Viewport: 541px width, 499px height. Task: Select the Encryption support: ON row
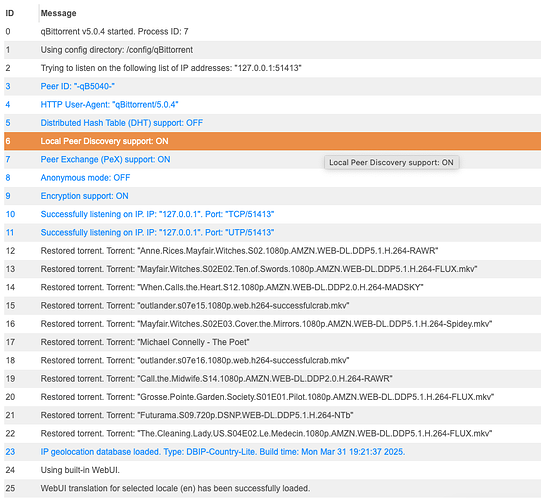click(272, 196)
